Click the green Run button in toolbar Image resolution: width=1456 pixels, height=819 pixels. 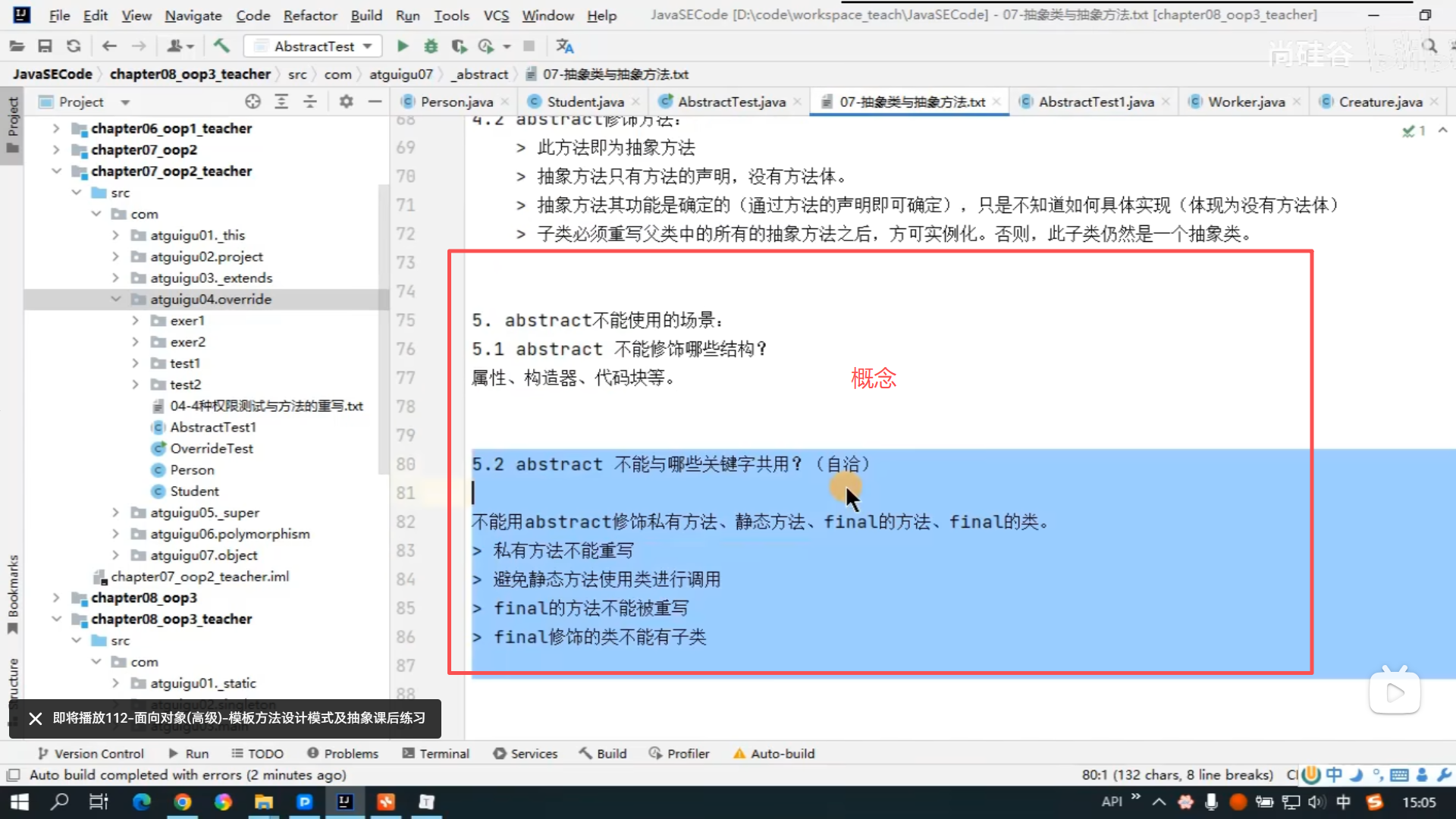coord(403,46)
